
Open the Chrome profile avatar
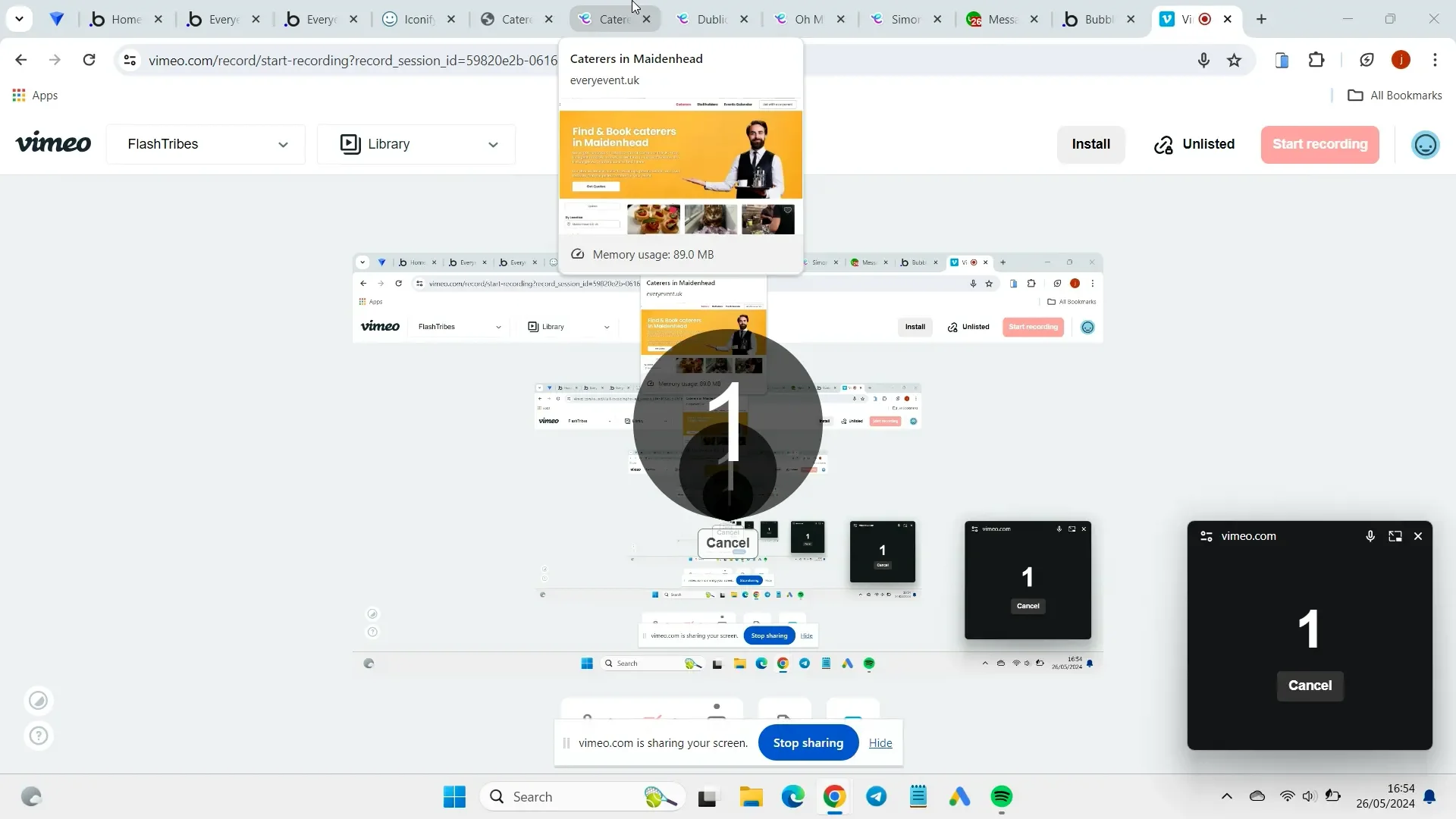point(1401,60)
